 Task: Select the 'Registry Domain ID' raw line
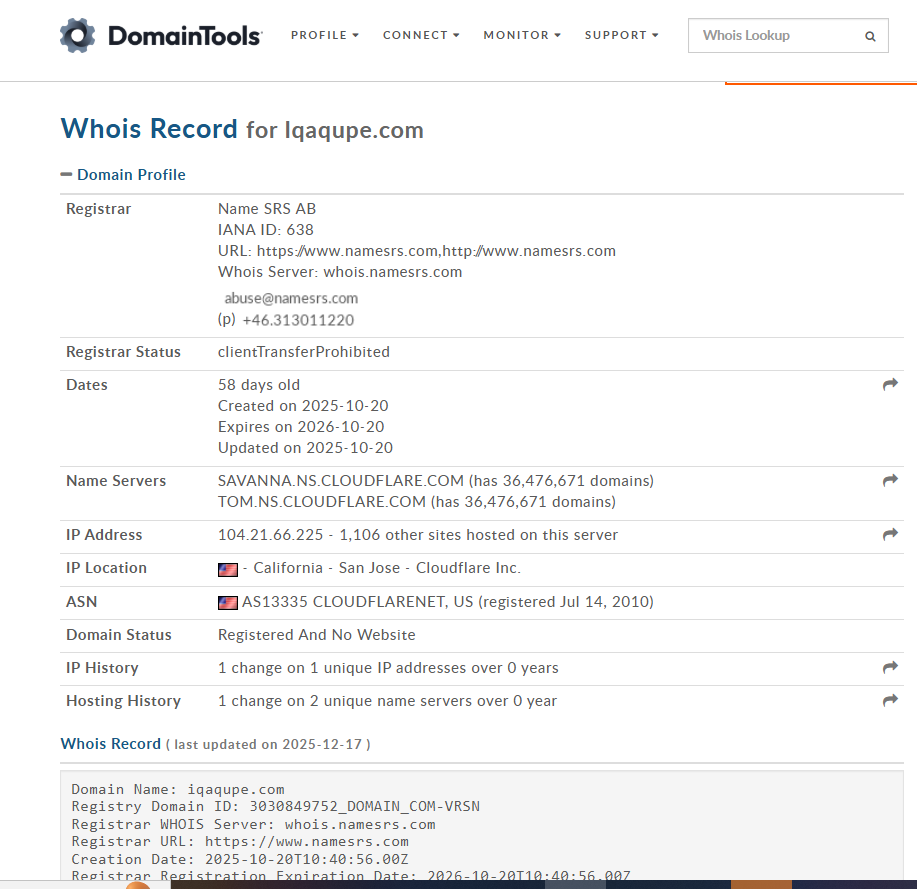tap(275, 807)
